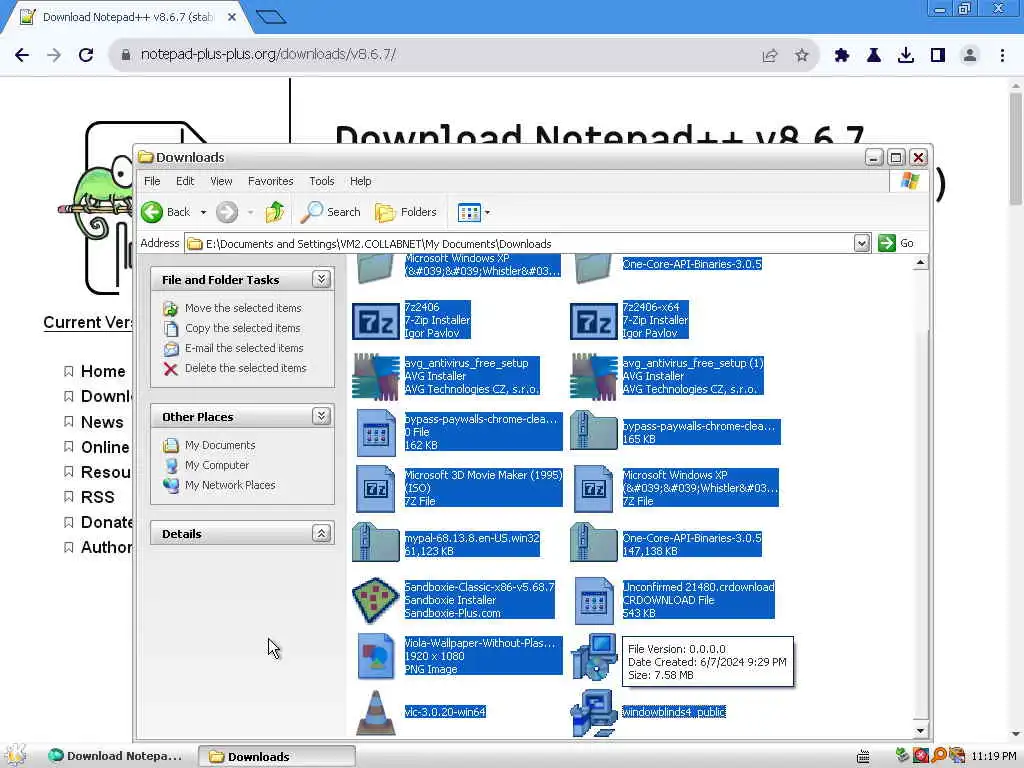Click Delete the selected items
1024x768 pixels.
pos(246,368)
